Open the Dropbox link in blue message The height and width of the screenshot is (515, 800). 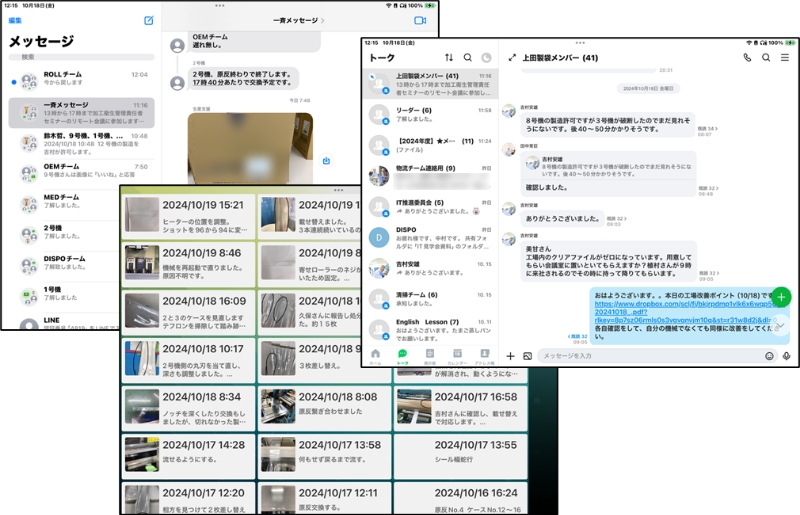point(684,312)
